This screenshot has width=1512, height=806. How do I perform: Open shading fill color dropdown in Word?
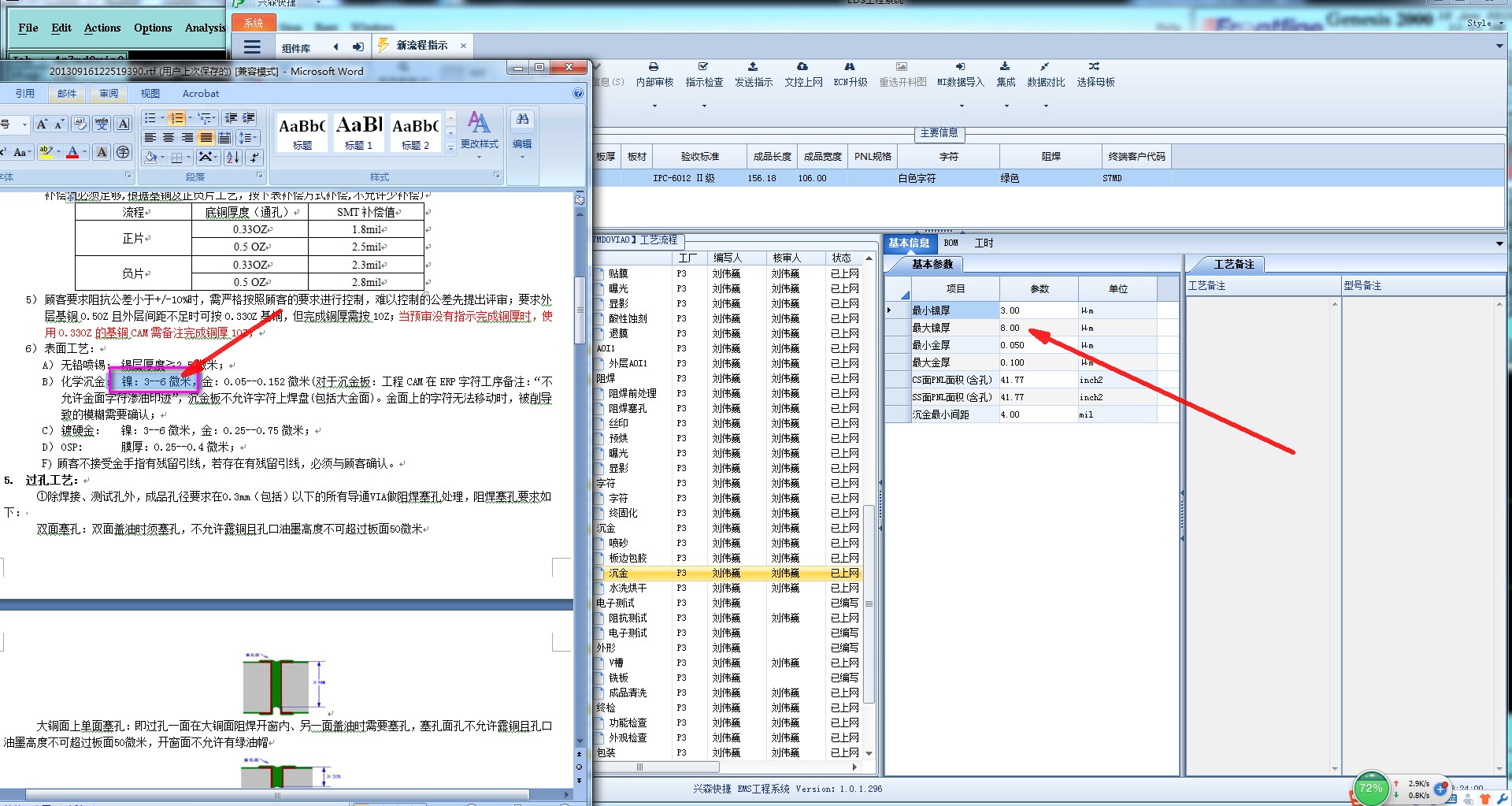click(162, 158)
